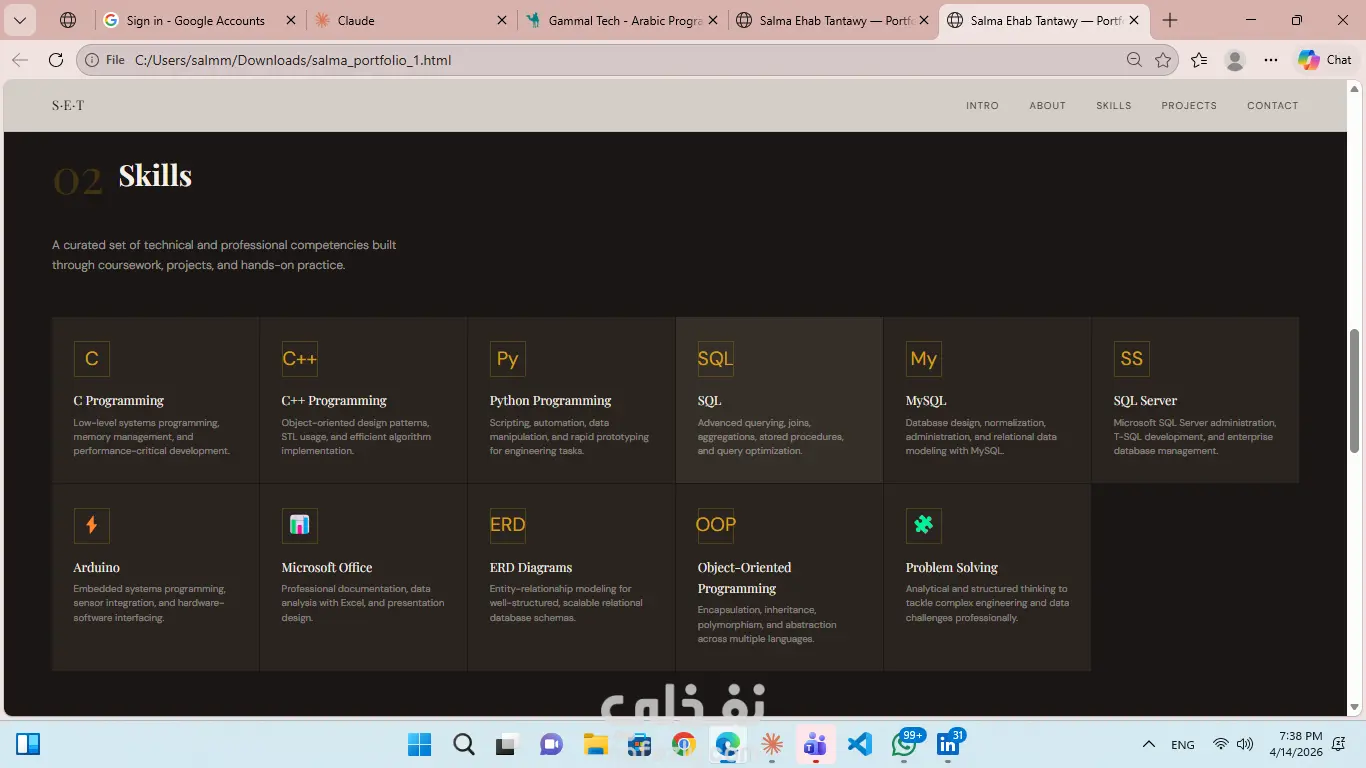Click the Py Python skill icon

click(x=508, y=359)
